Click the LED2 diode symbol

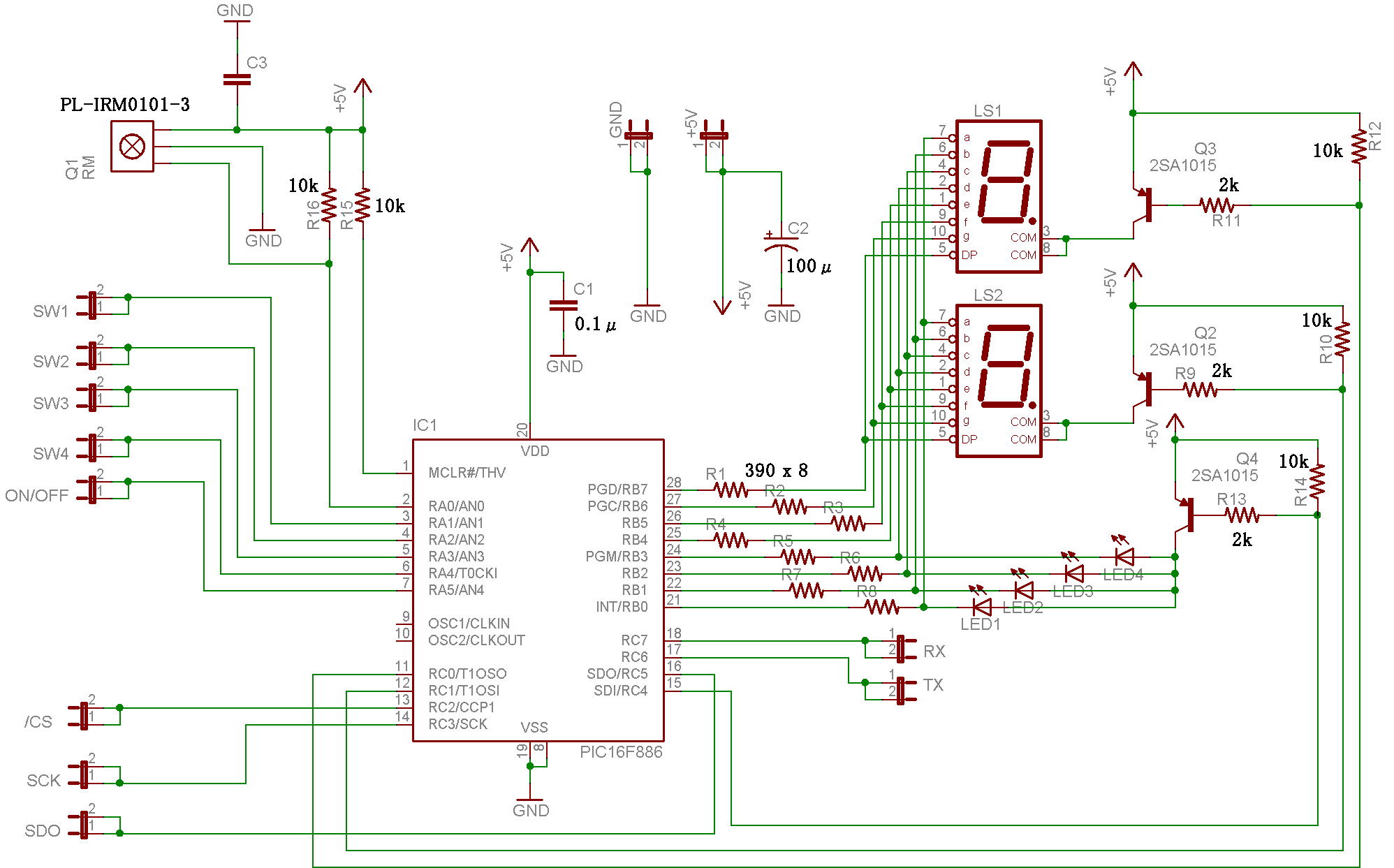coord(1023,590)
